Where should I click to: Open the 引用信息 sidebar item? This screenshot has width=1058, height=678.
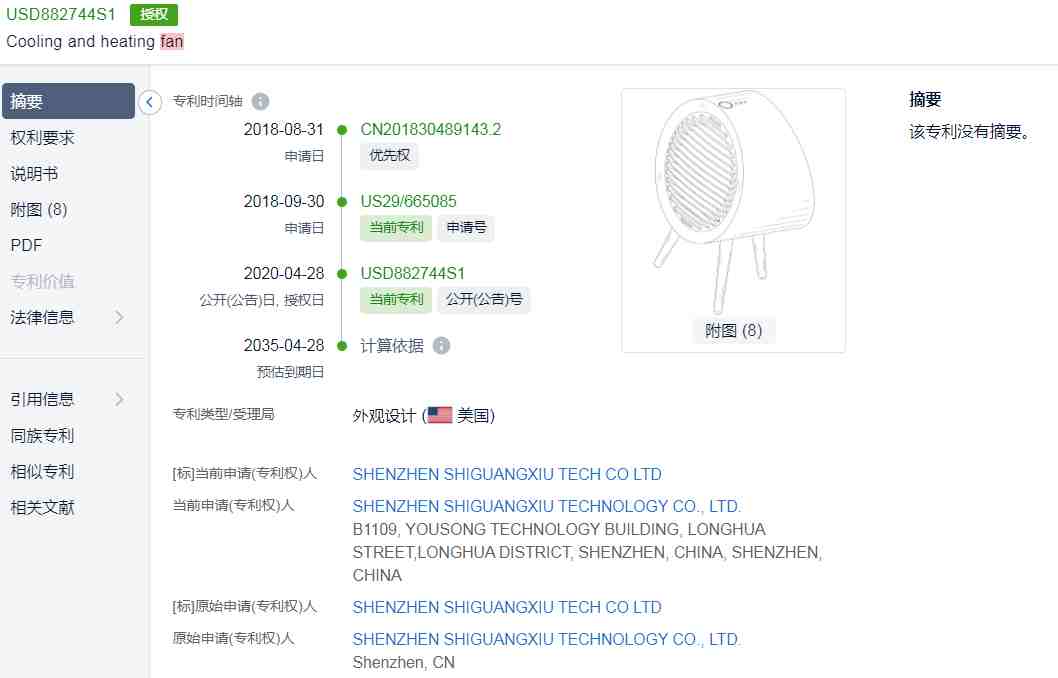tap(43, 399)
